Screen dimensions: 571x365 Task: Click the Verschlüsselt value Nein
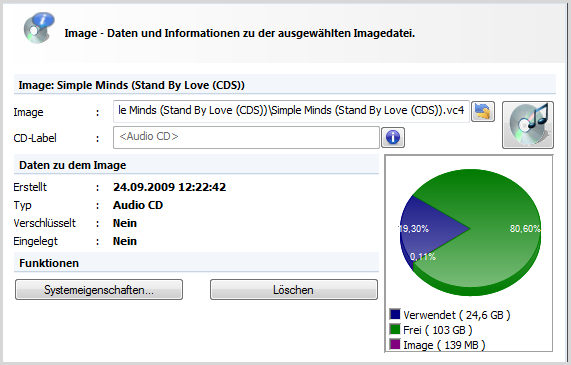click(125, 223)
